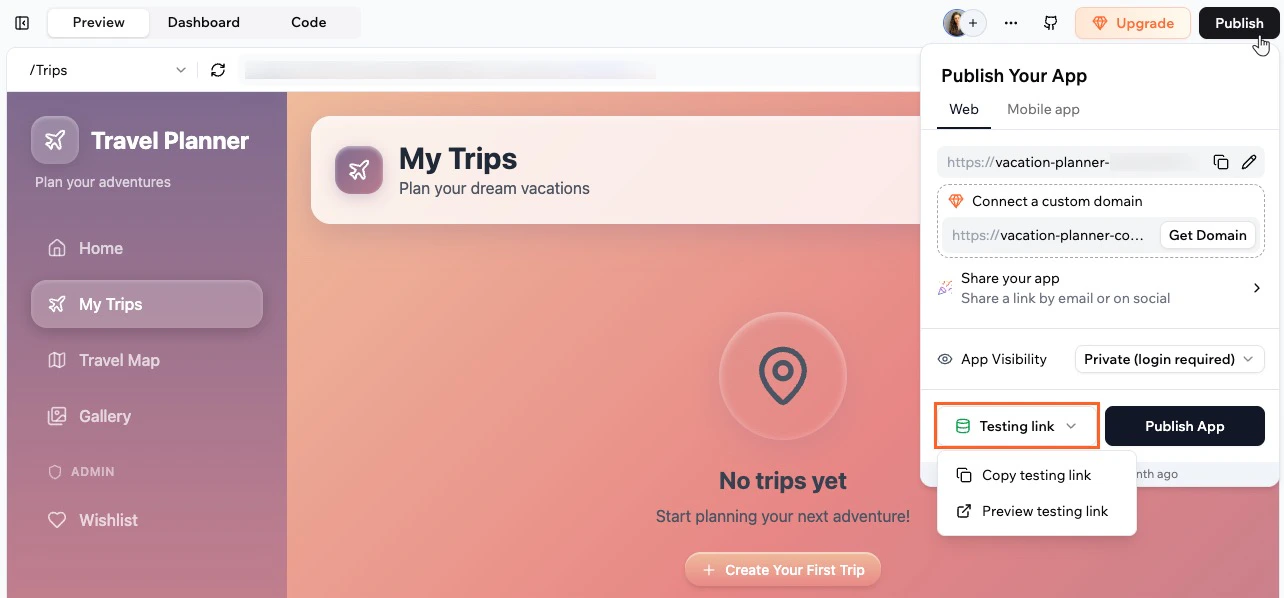Click the GitHub icon in top bar

(1050, 23)
